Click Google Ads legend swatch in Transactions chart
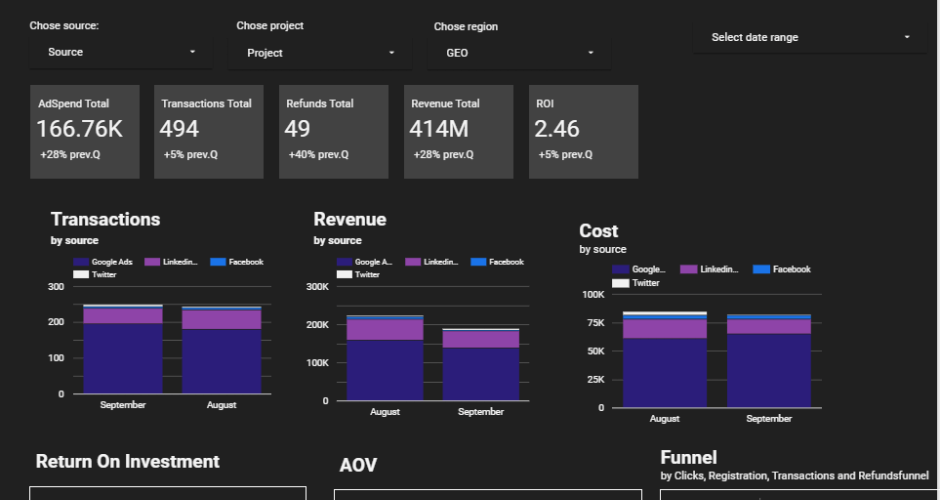940x500 pixels. coord(81,262)
